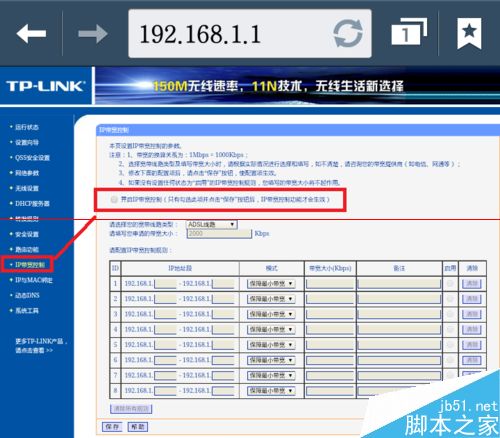Follow the 更多TP-LINK产品 请点击查看 link
This screenshot has width=500, height=438.
(41, 346)
